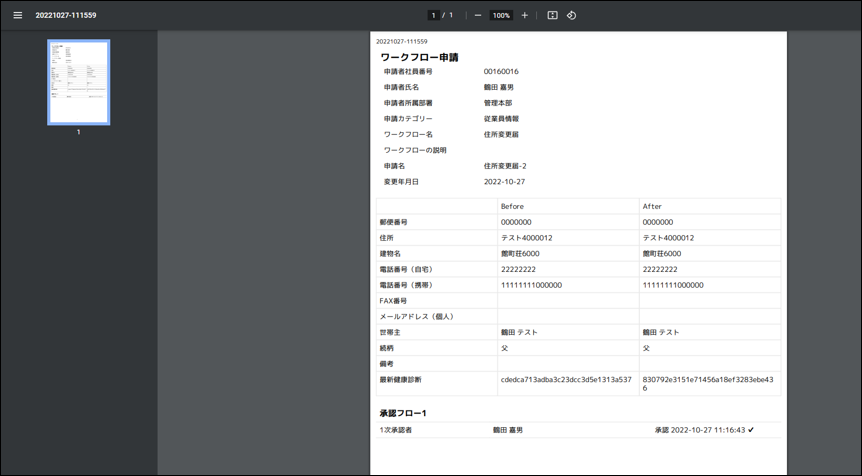Click the row label 続柄
Viewport: 862px width, 476px height.
tap(386, 348)
